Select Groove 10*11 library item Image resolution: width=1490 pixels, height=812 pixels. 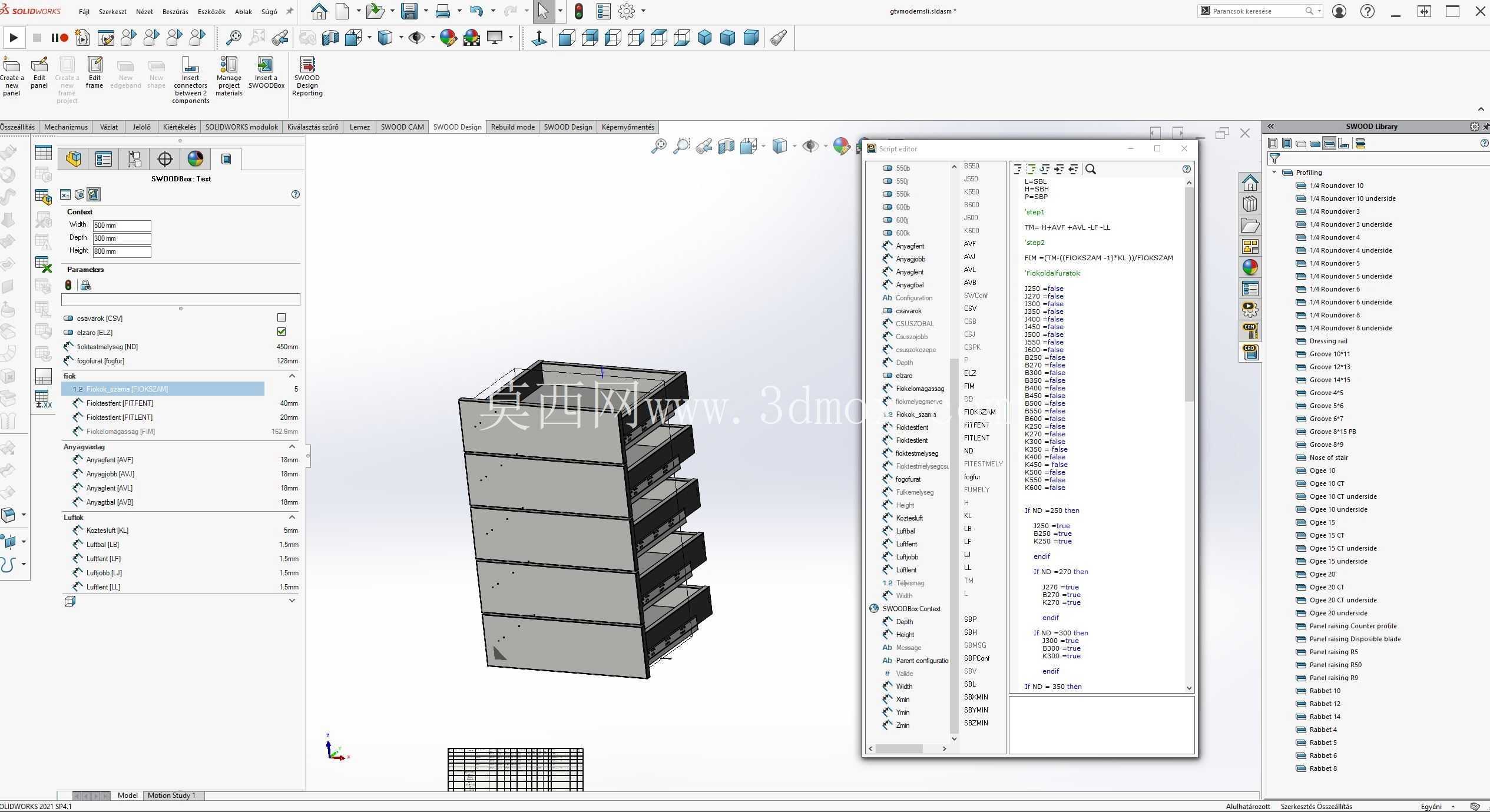(x=1329, y=354)
